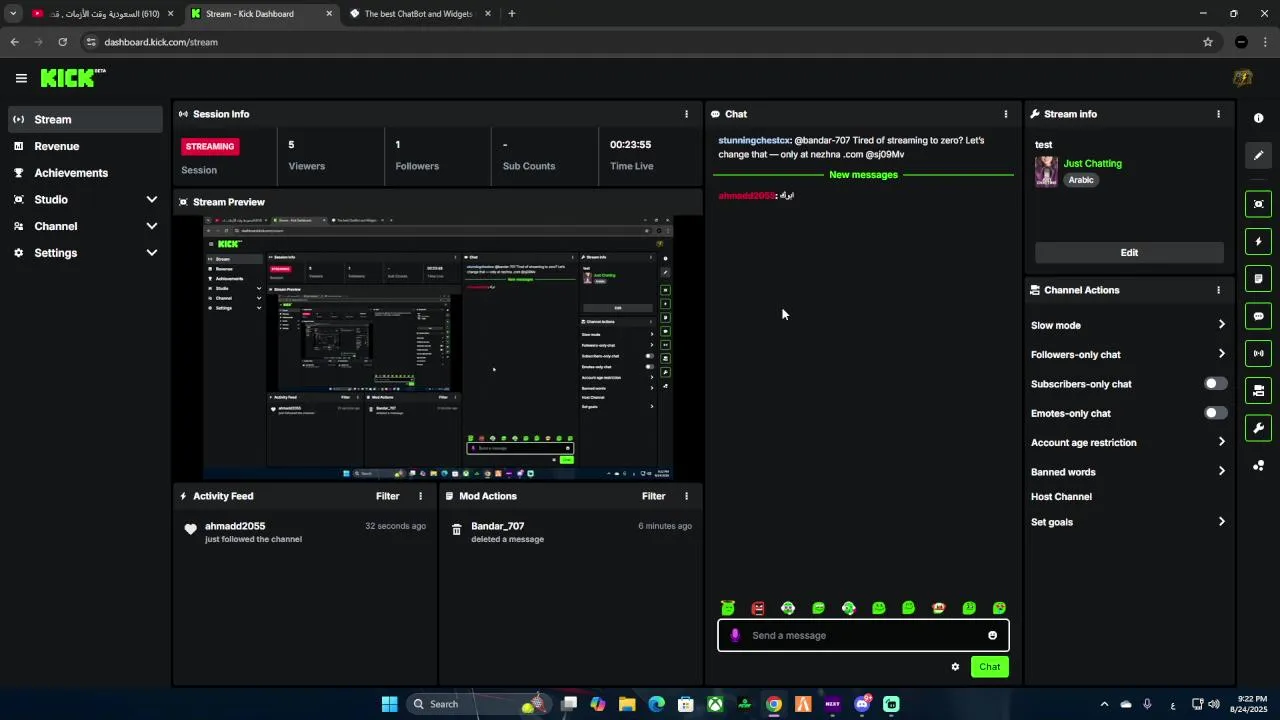Bookmark this page with the star icon
The width and height of the screenshot is (1280, 720).
1207,42
